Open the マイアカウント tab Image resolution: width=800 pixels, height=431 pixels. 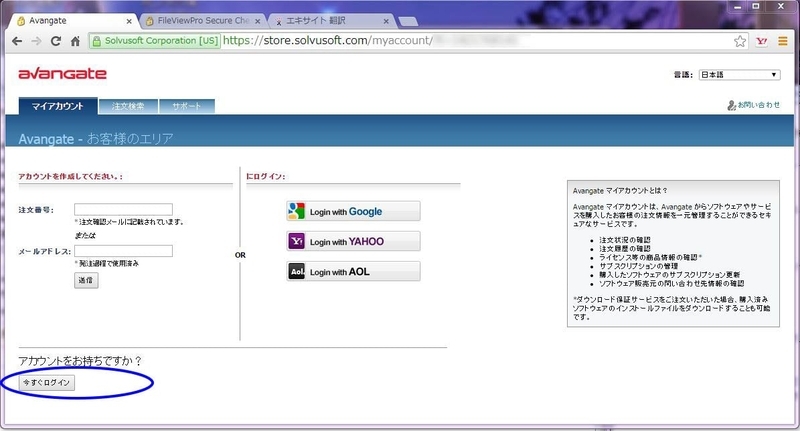tap(58, 106)
